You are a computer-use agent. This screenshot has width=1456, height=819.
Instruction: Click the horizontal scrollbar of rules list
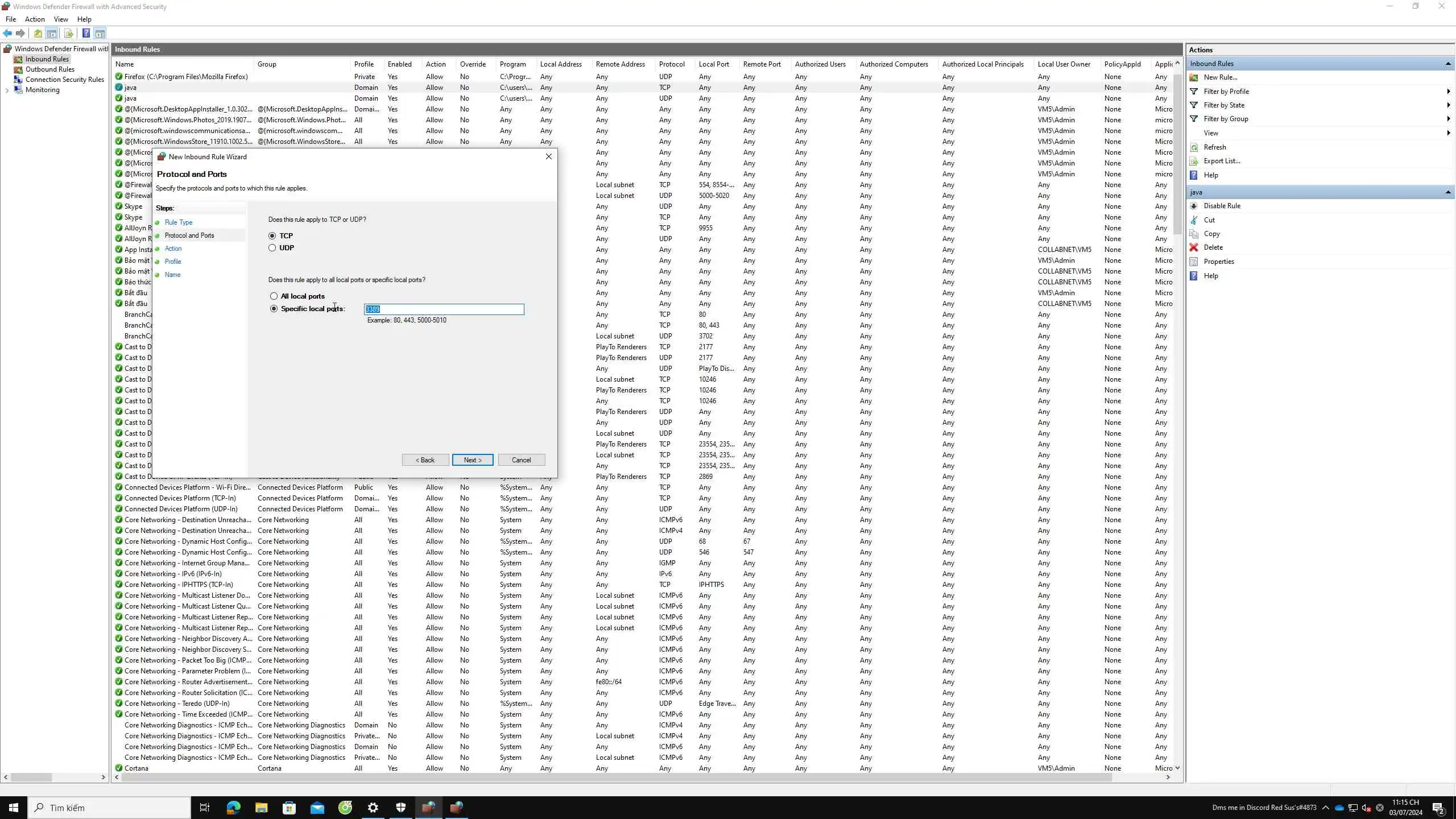click(x=617, y=777)
